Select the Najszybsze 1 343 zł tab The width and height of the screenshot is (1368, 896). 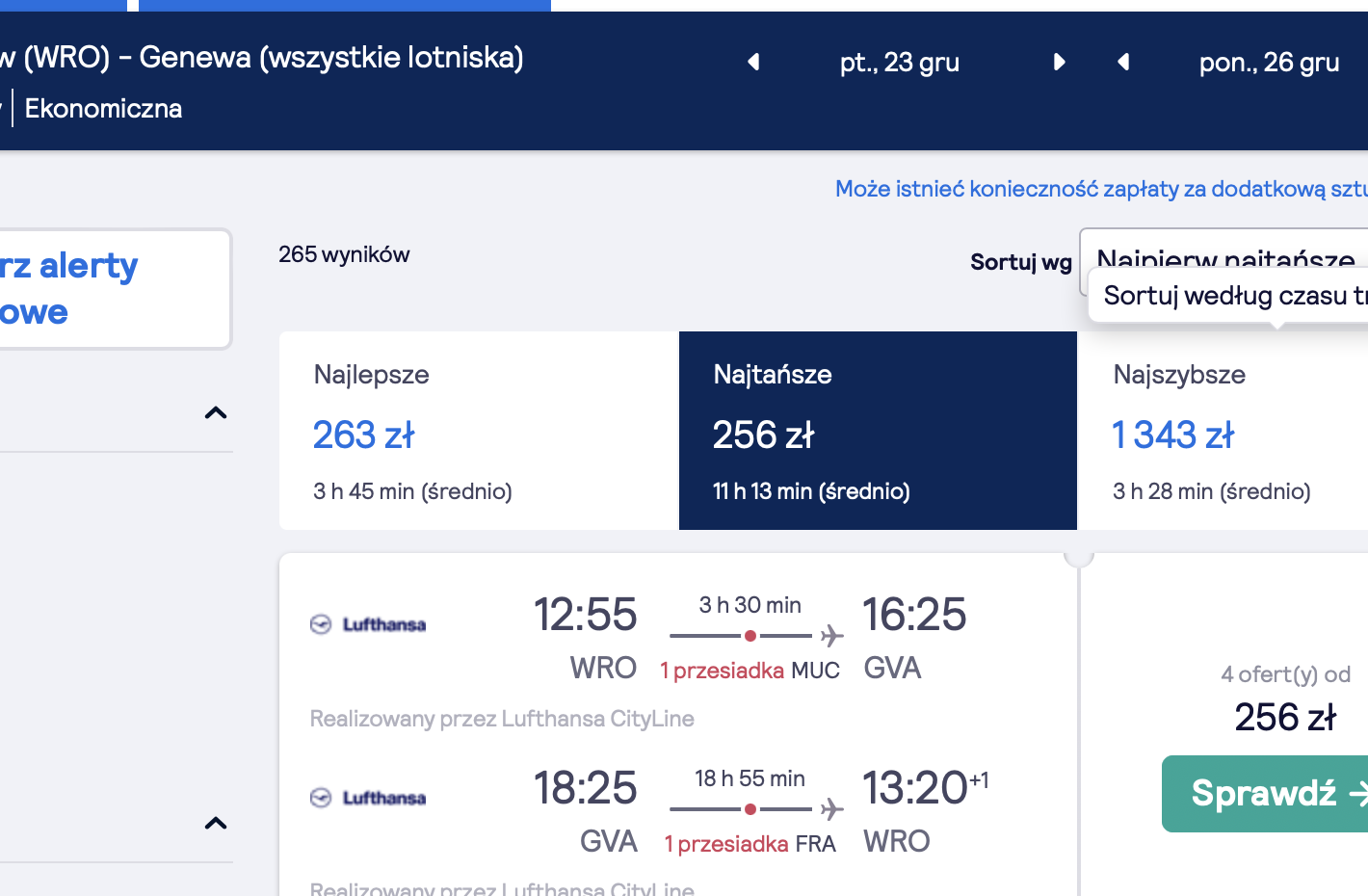coord(1223,431)
